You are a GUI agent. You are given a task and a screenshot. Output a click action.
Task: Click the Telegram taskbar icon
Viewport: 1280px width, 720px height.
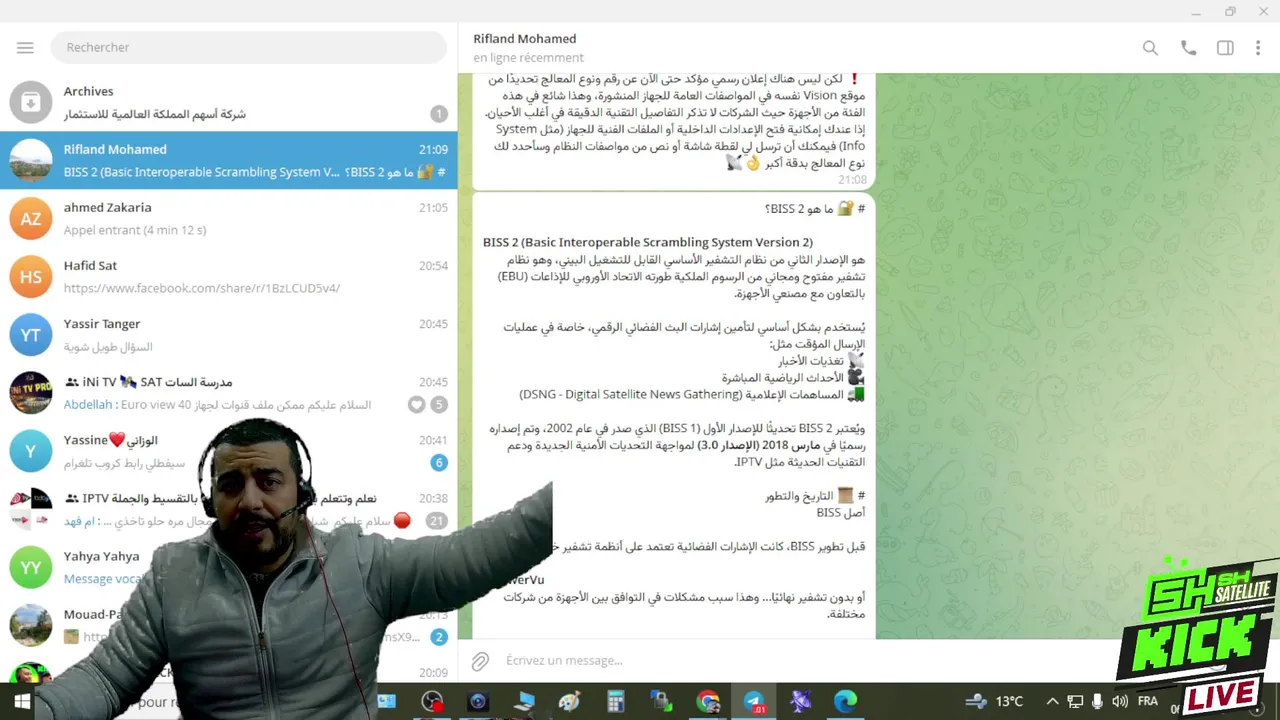coord(754,702)
